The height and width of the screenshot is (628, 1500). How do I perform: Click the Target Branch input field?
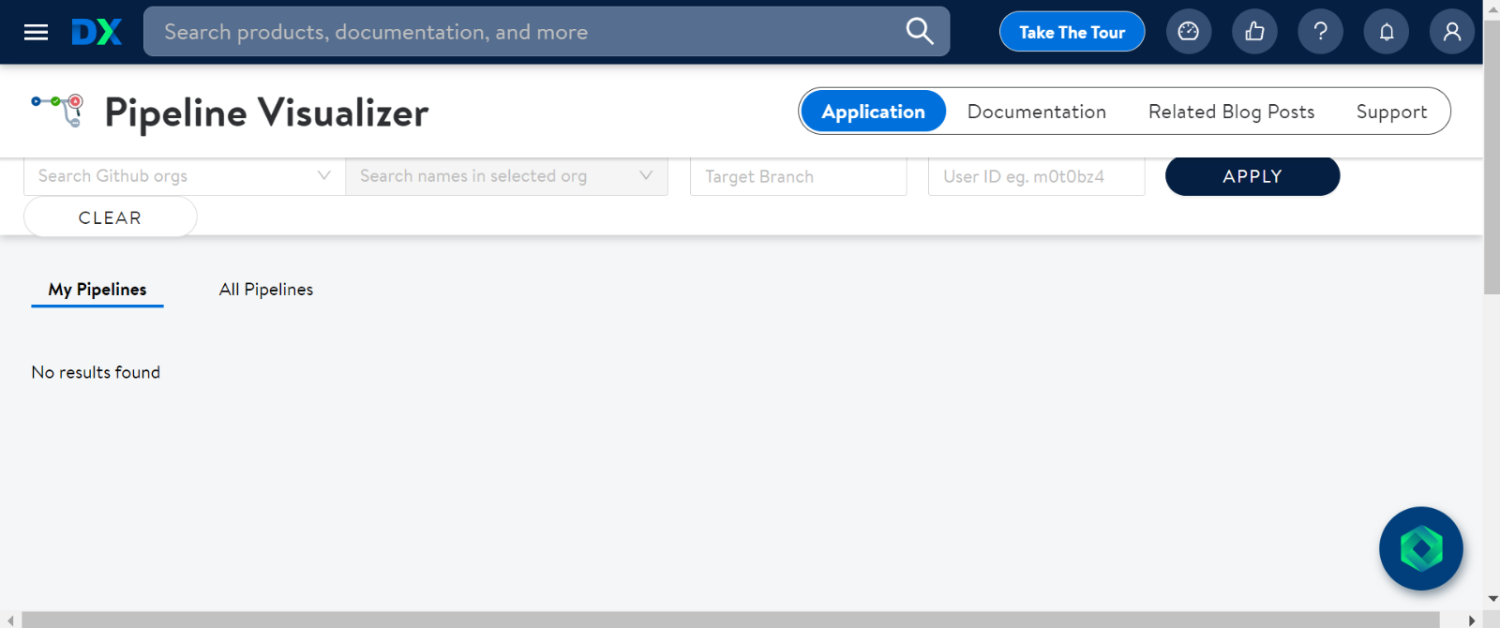[798, 176]
